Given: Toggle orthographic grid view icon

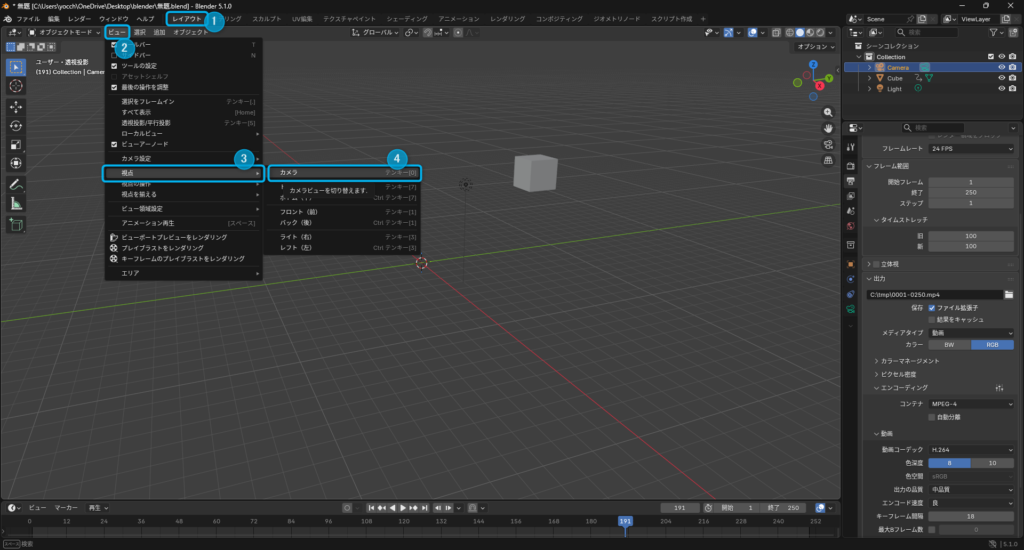Looking at the screenshot, I should (x=828, y=160).
